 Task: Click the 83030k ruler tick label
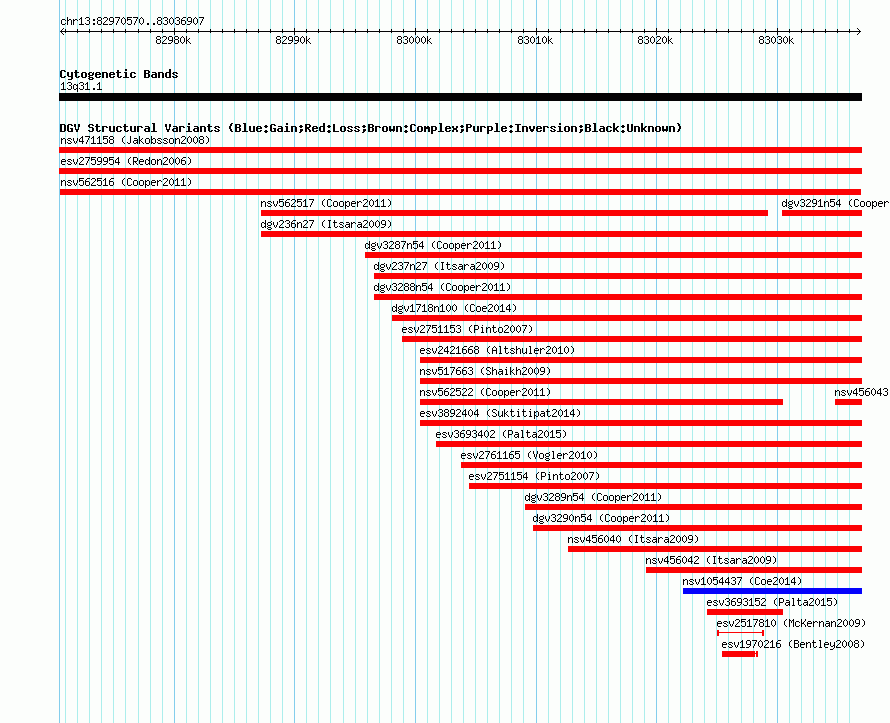pyautogui.click(x=776, y=40)
